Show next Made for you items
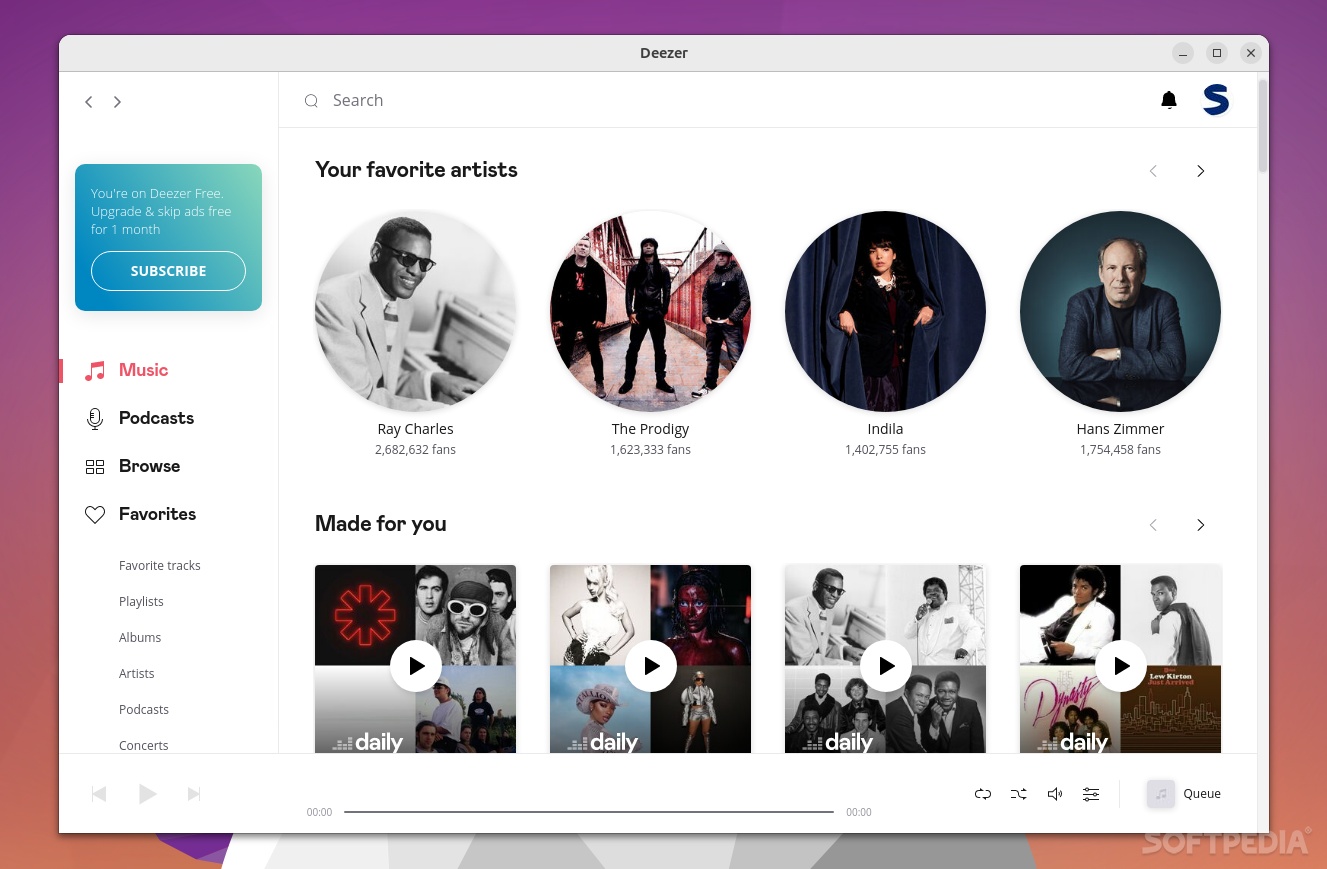The height and width of the screenshot is (869, 1327). click(1201, 525)
